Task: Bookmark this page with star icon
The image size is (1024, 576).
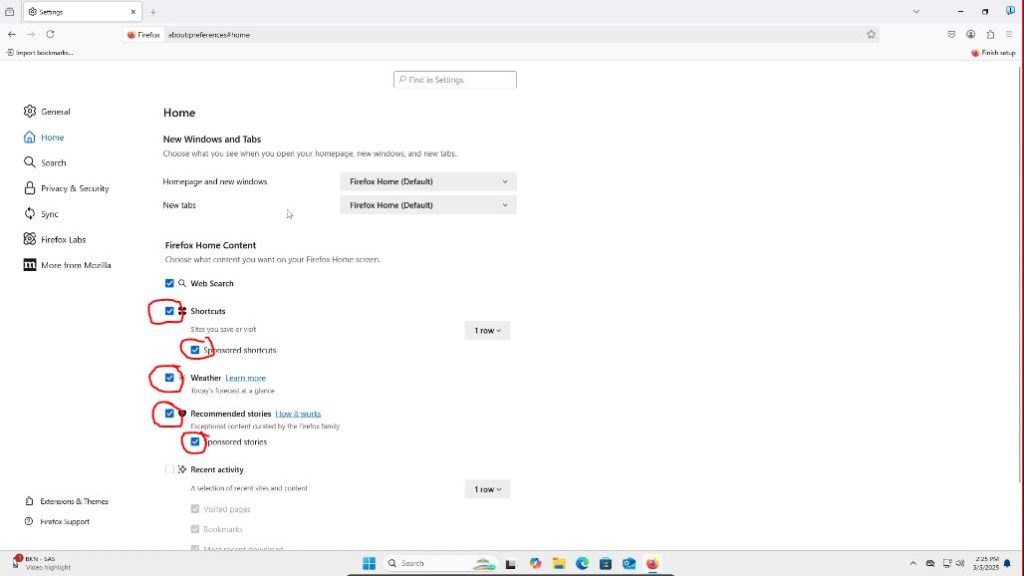Action: (x=871, y=35)
